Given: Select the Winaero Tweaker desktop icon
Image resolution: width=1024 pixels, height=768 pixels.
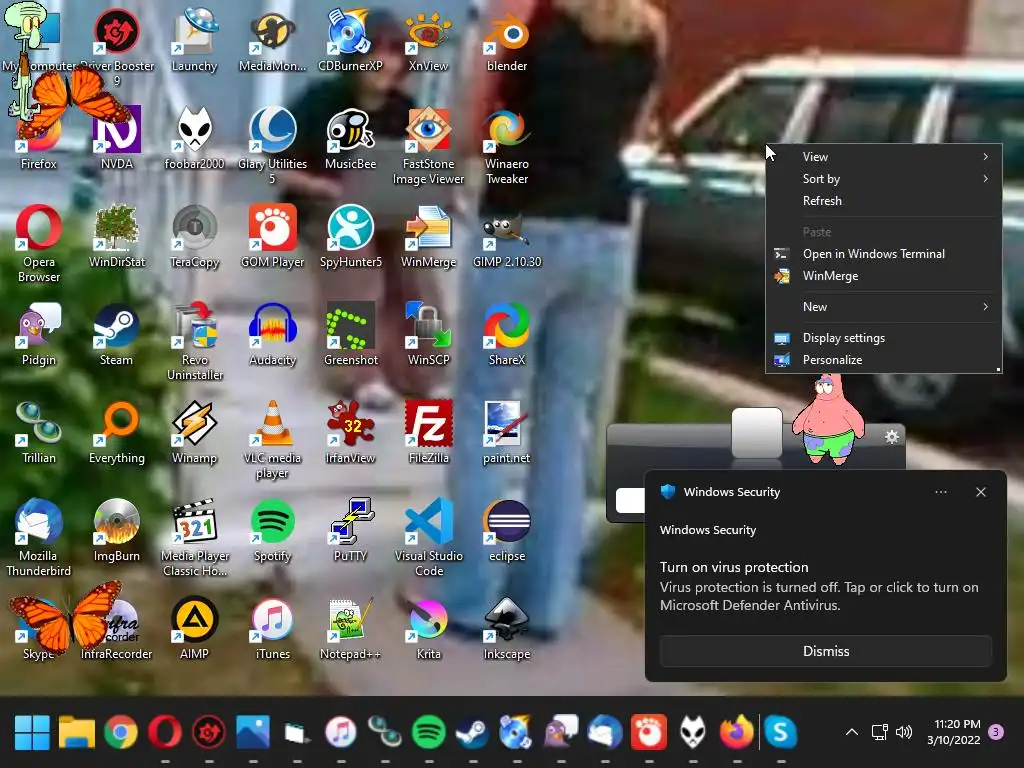Looking at the screenshot, I should 507,145.
